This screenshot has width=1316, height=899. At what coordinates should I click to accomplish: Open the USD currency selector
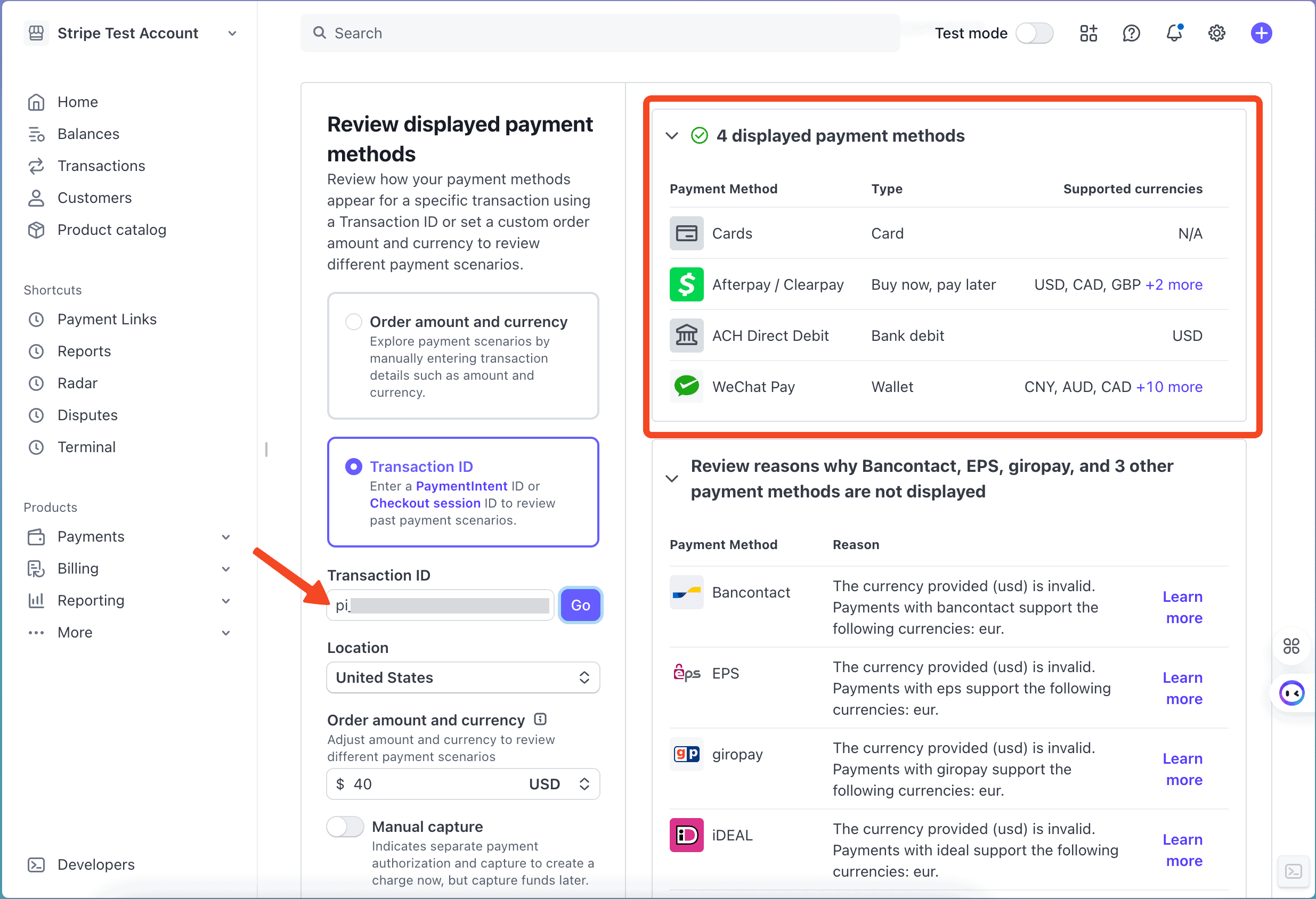click(558, 784)
